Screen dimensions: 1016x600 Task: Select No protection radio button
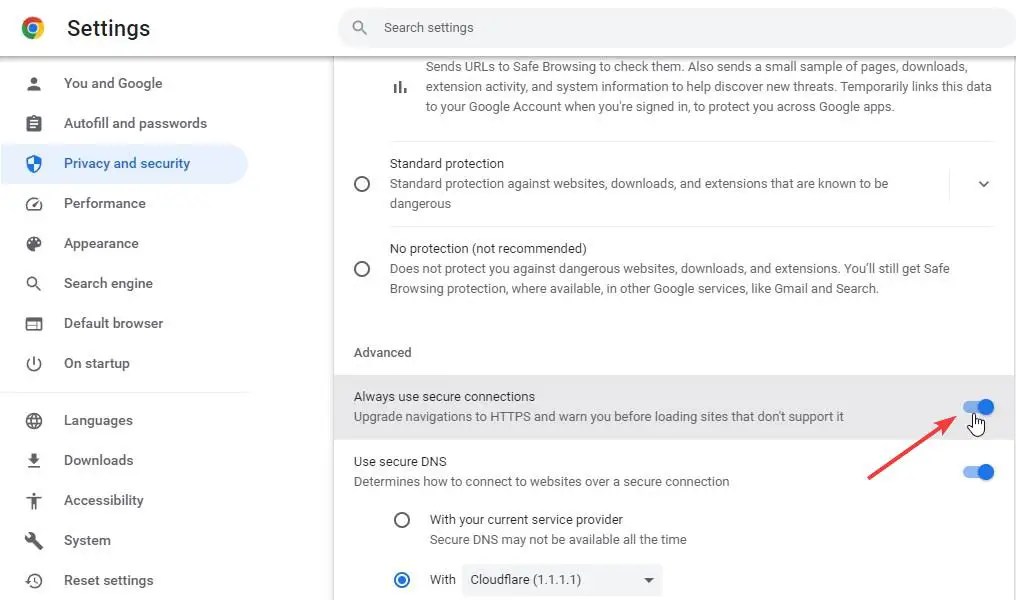click(x=362, y=269)
